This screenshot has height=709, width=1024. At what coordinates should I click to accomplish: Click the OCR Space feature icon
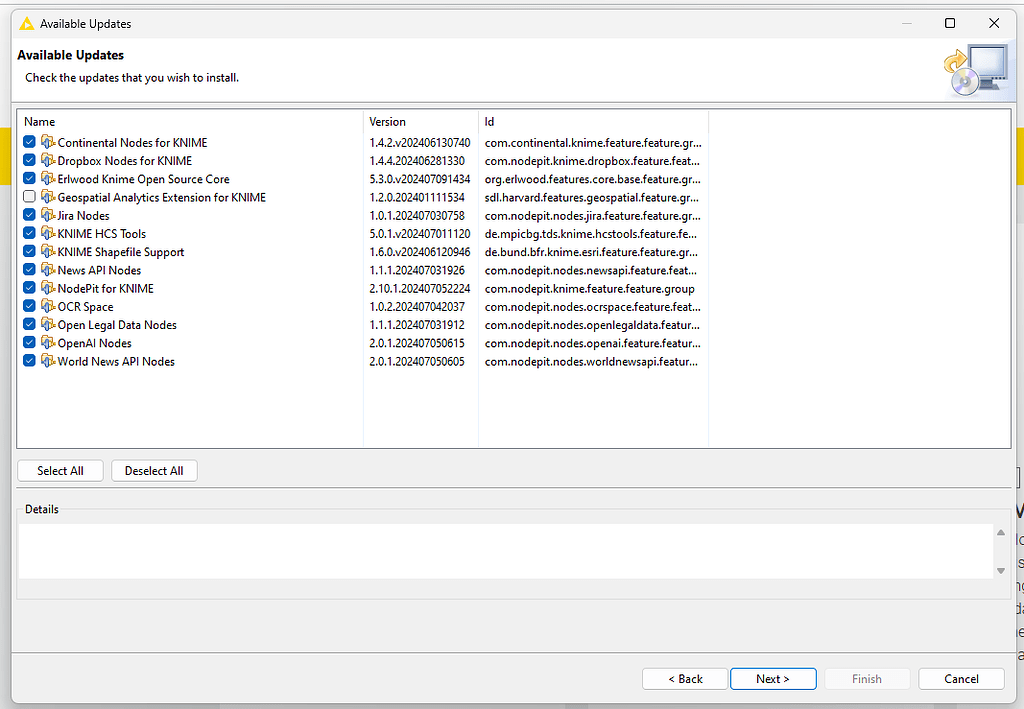click(48, 306)
